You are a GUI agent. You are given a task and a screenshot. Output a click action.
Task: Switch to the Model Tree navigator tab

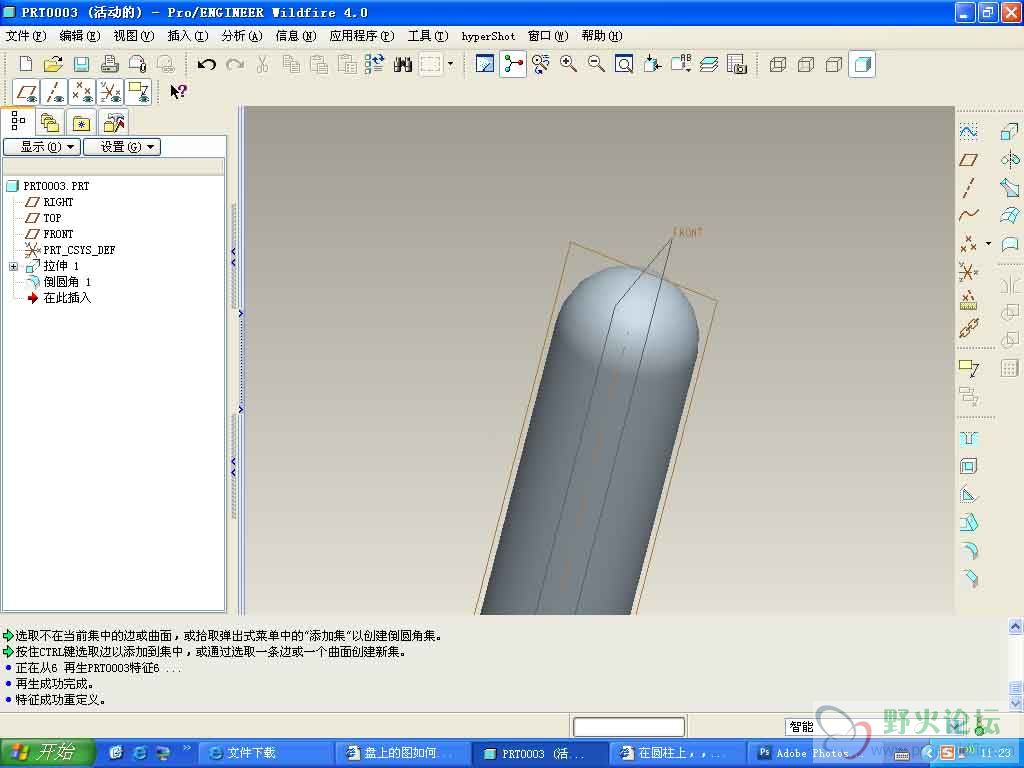[18, 121]
